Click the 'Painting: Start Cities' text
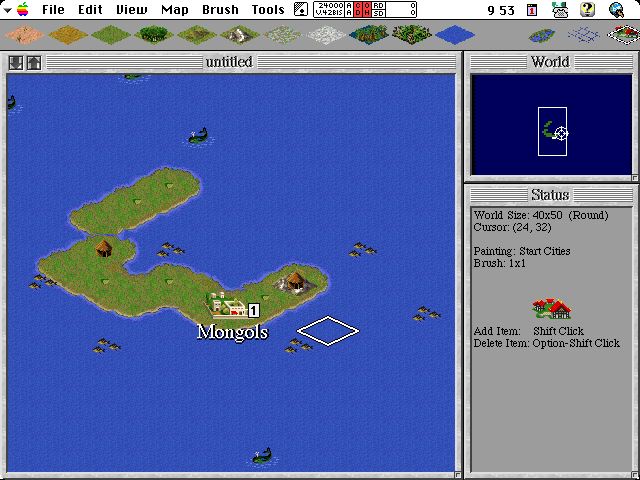 [522, 251]
